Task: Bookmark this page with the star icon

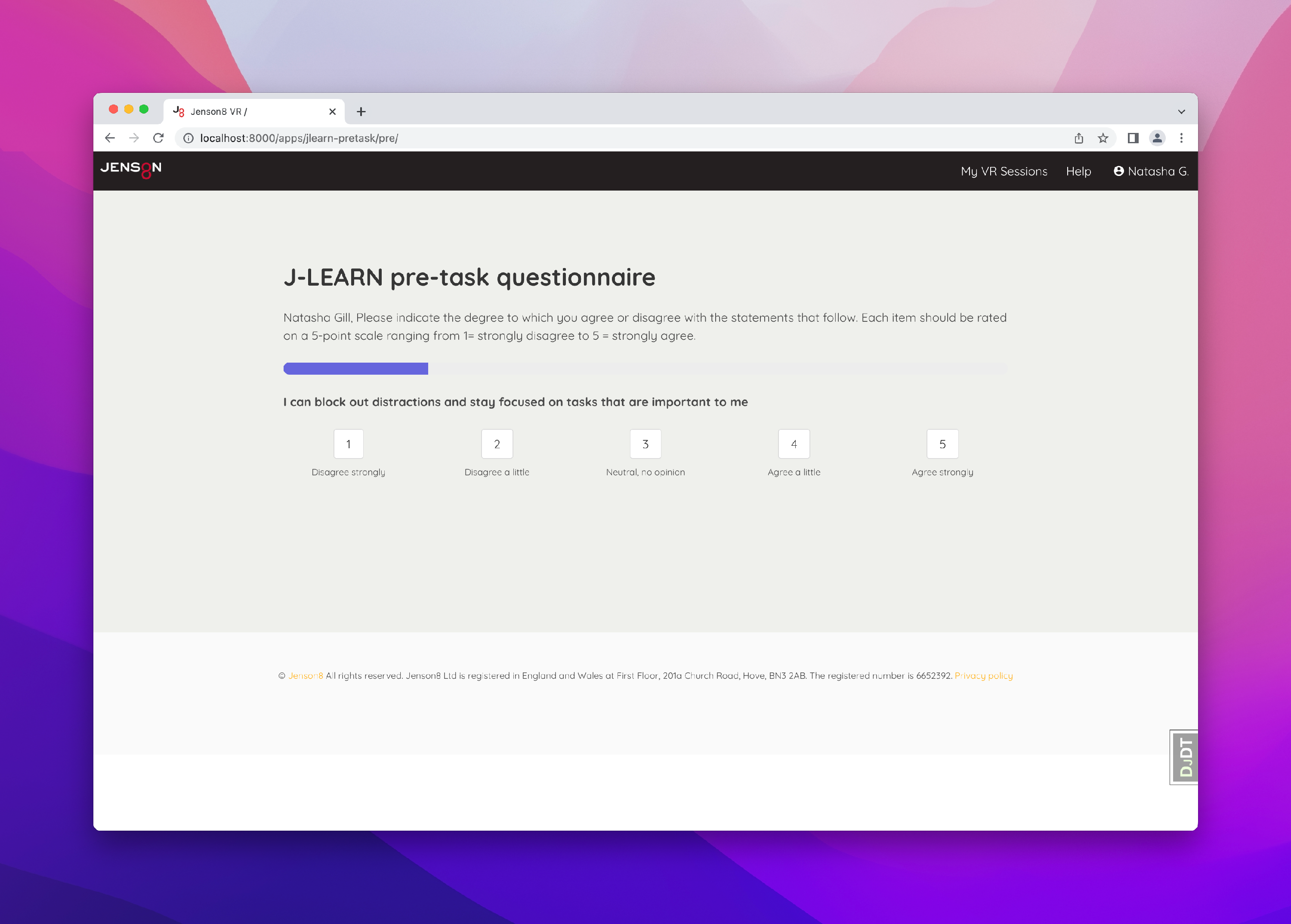Action: pyautogui.click(x=1103, y=138)
